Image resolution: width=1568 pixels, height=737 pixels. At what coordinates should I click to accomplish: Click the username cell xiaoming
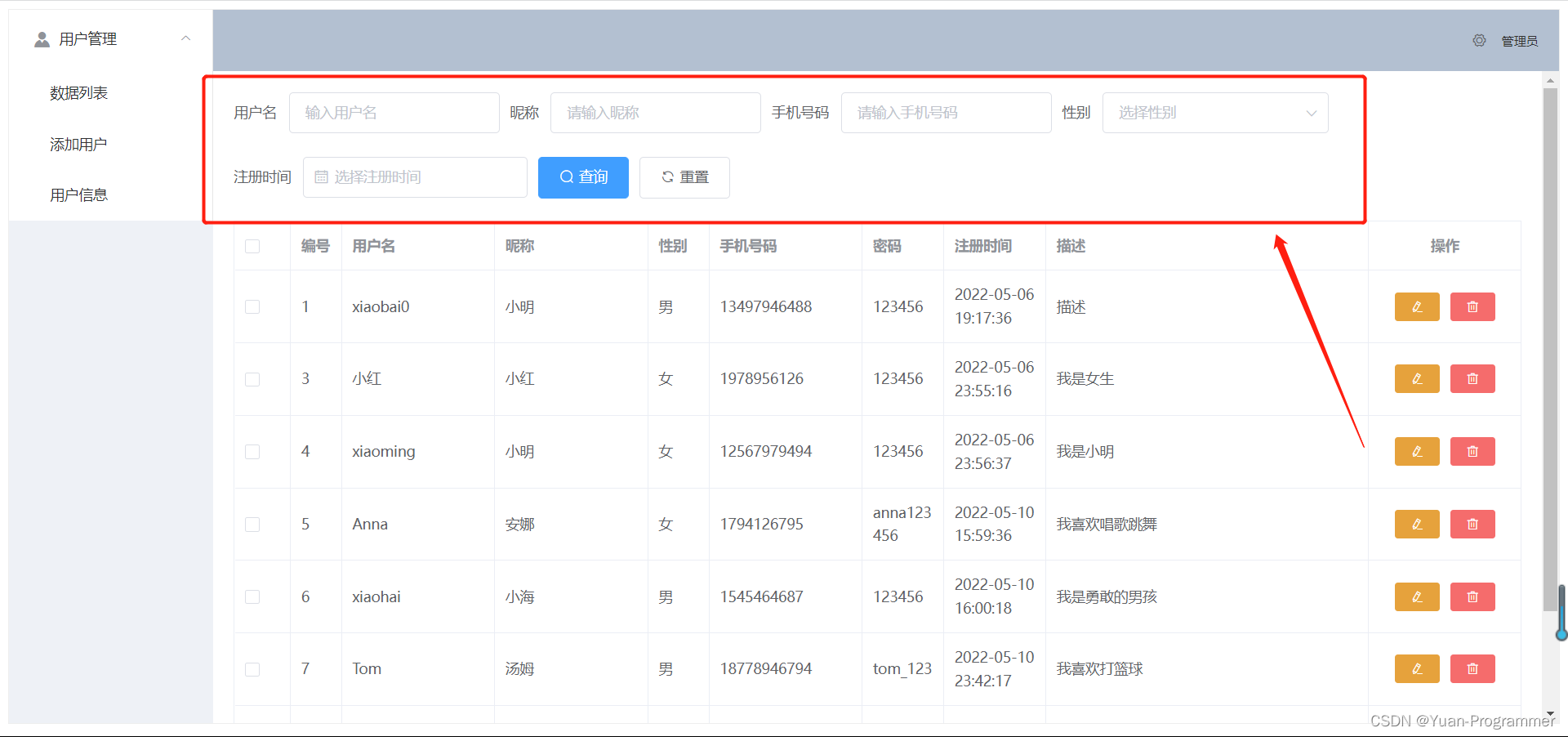tap(384, 452)
